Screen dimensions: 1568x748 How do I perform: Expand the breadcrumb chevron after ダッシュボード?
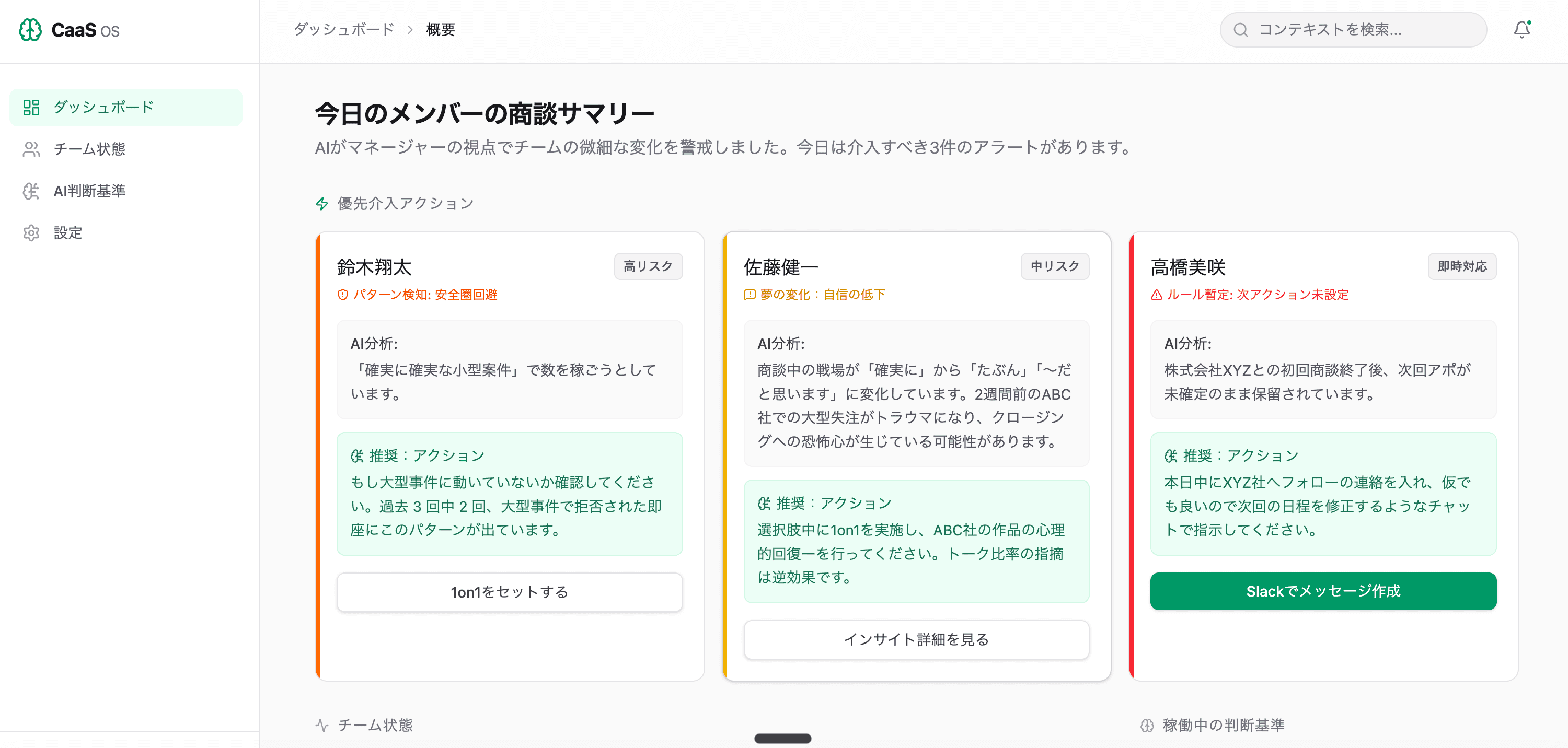click(410, 29)
